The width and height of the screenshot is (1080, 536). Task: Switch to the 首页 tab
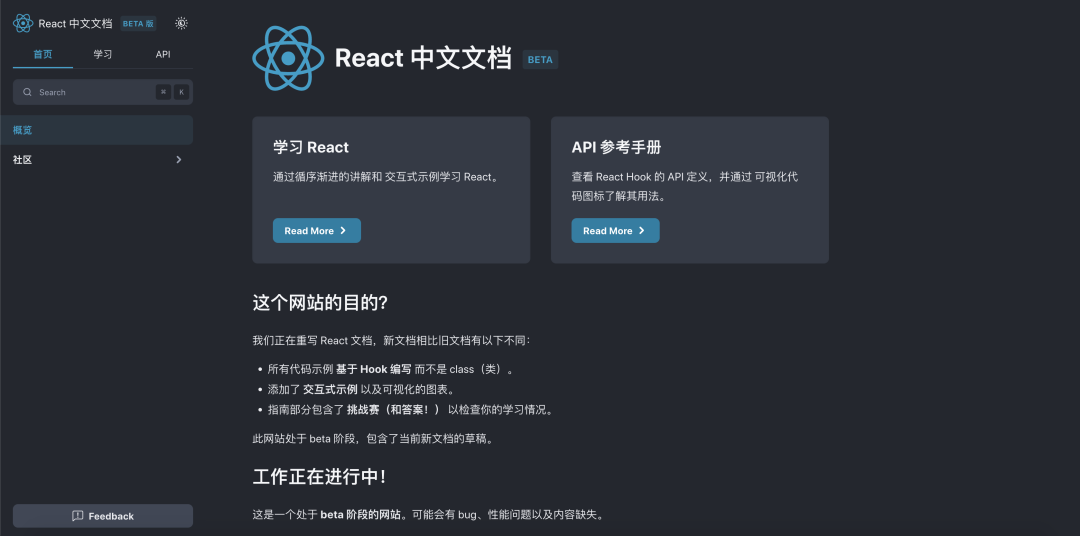(43, 54)
